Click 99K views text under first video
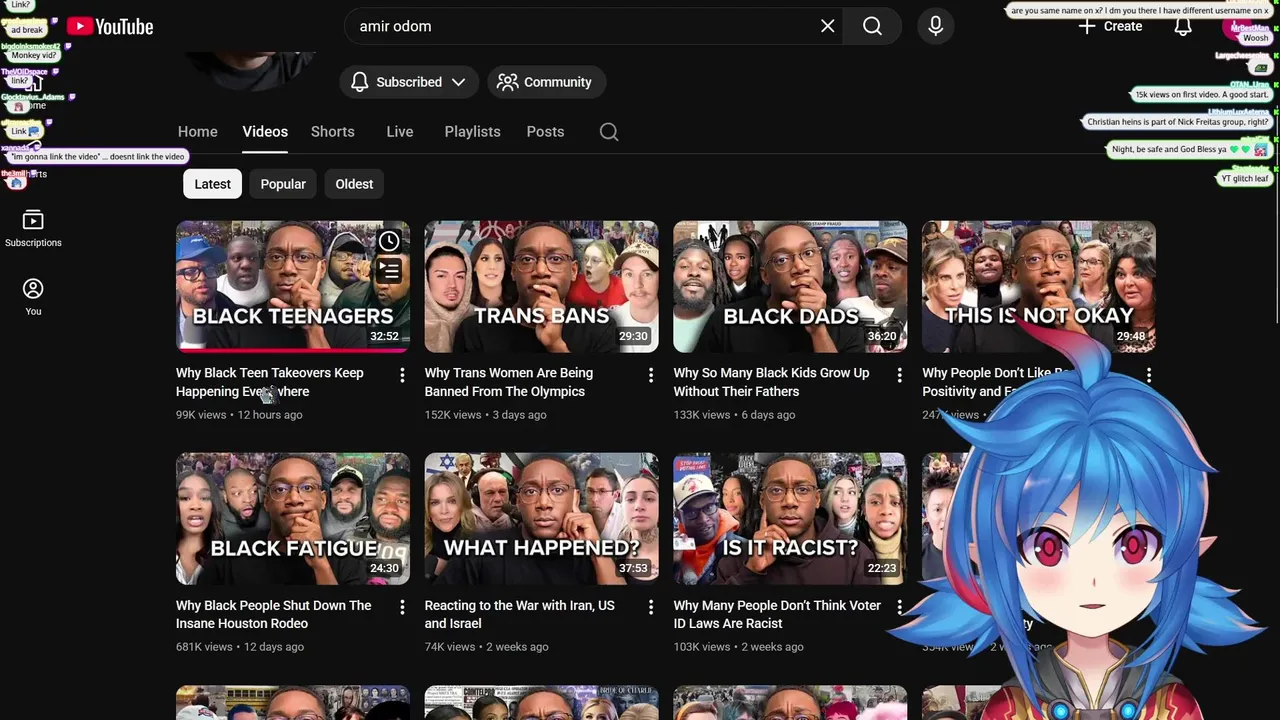The image size is (1280, 720). coord(201,415)
